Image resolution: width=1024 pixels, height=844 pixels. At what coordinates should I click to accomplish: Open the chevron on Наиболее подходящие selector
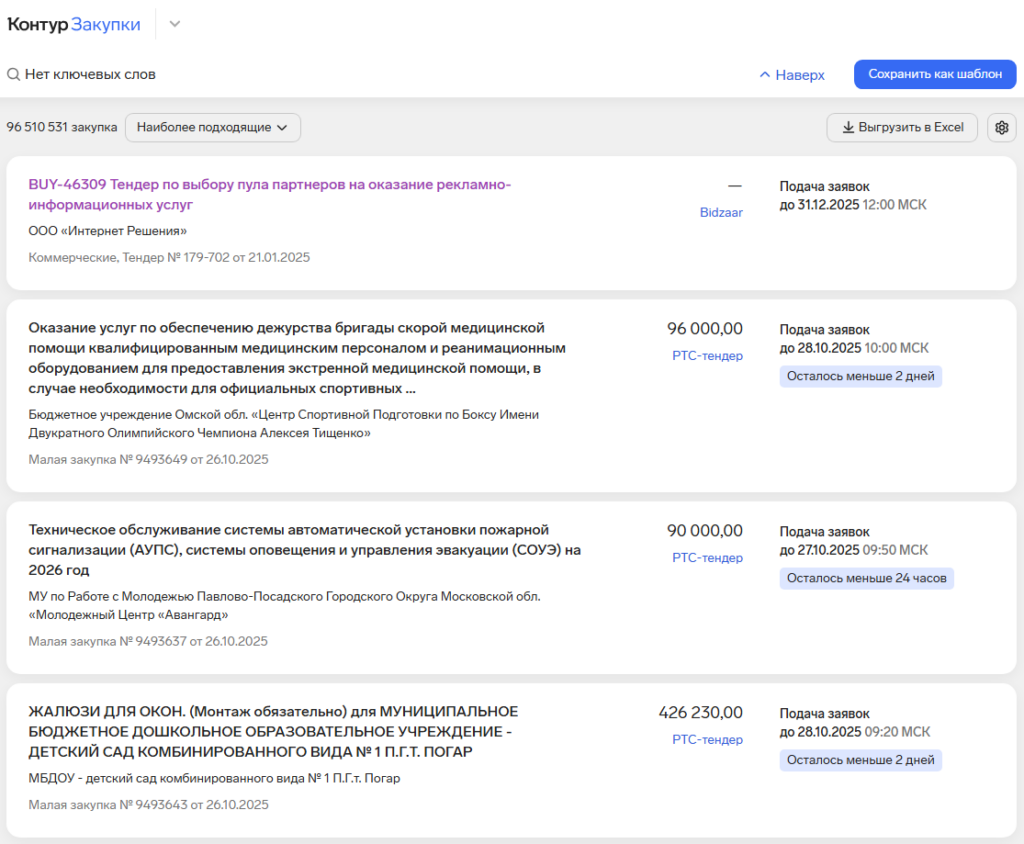pyautogui.click(x=283, y=128)
